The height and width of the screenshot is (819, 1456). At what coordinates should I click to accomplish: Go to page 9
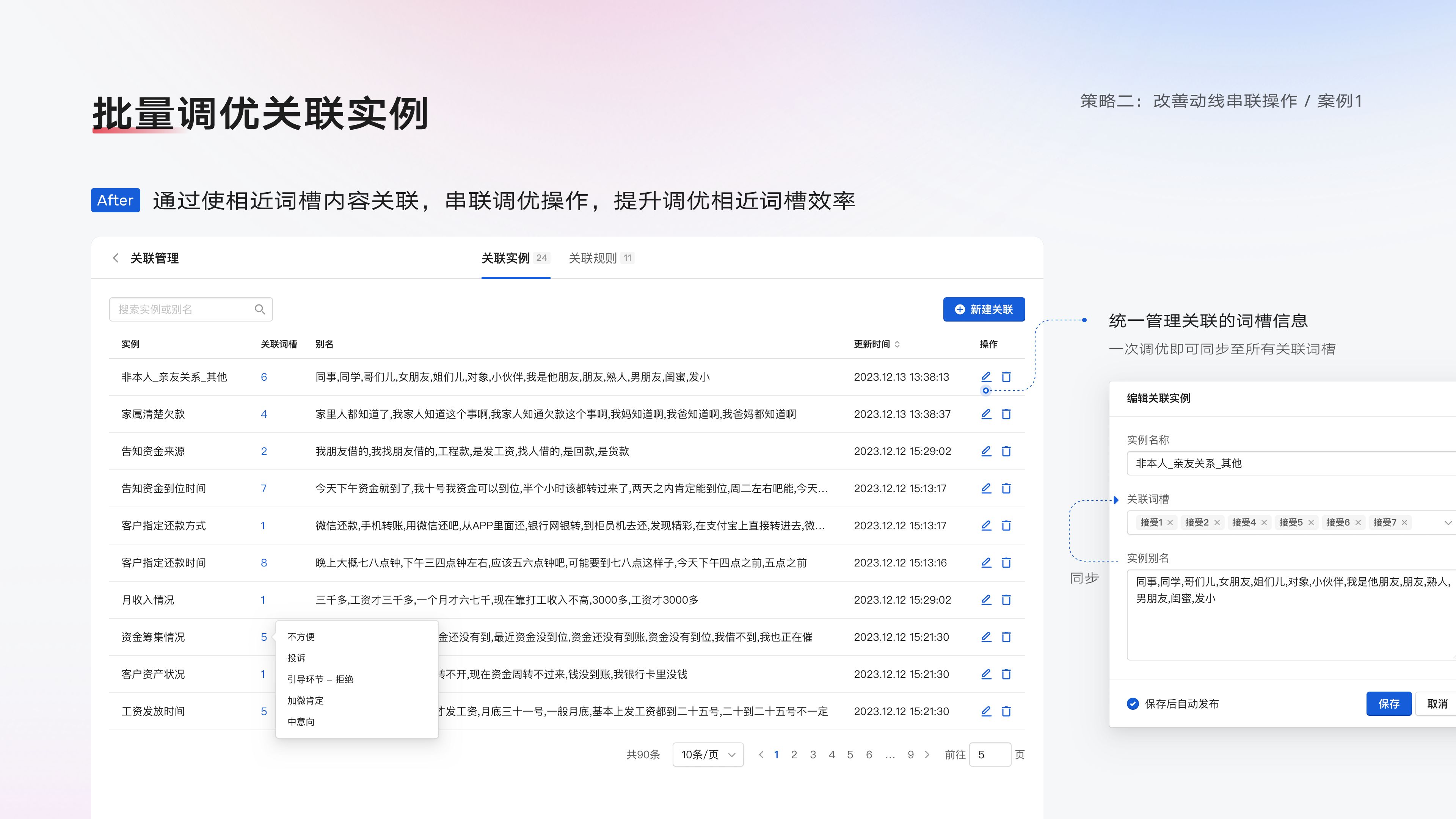pyautogui.click(x=910, y=755)
